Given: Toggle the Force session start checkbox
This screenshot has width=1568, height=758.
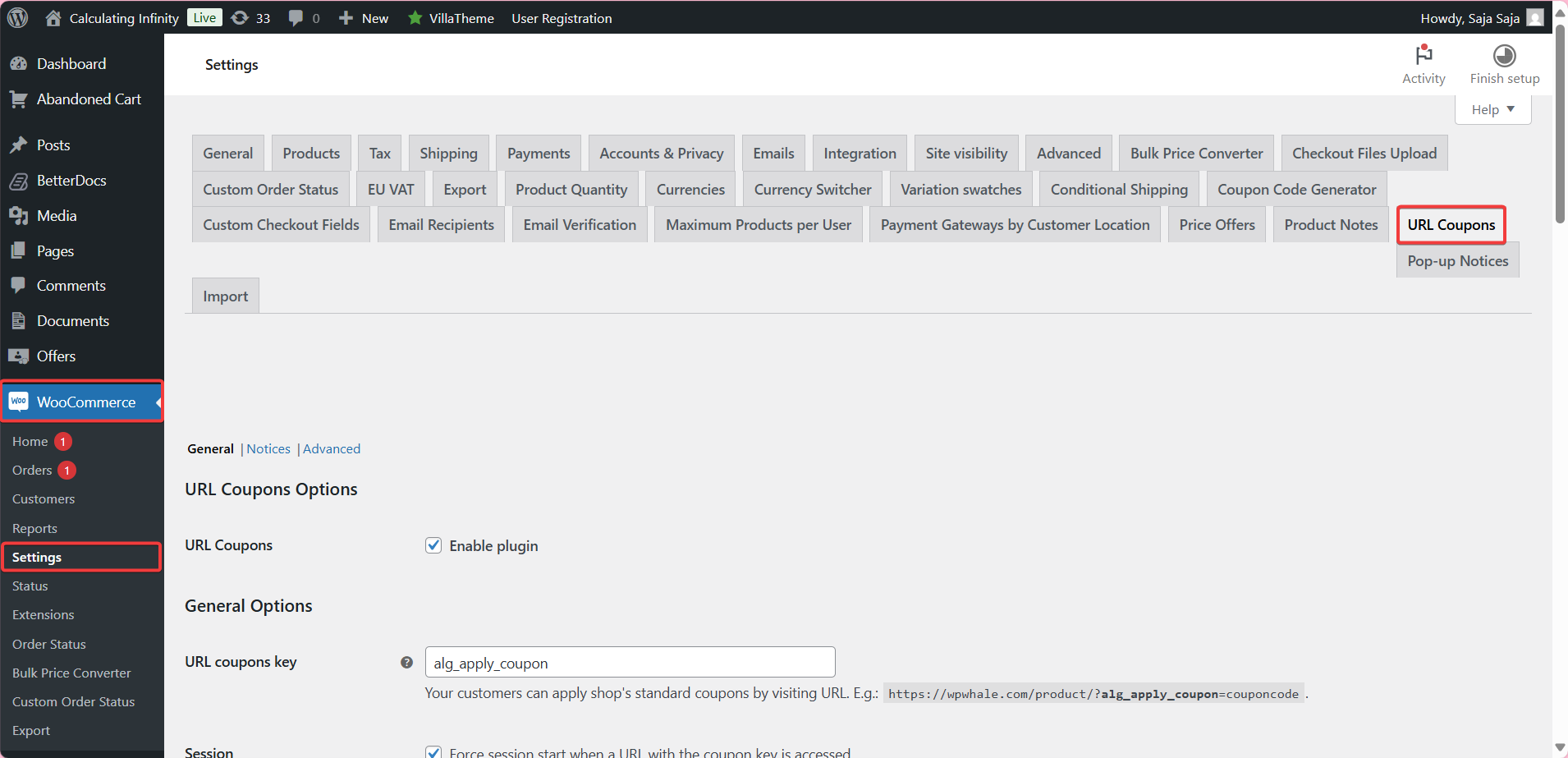Looking at the screenshot, I should 433,751.
